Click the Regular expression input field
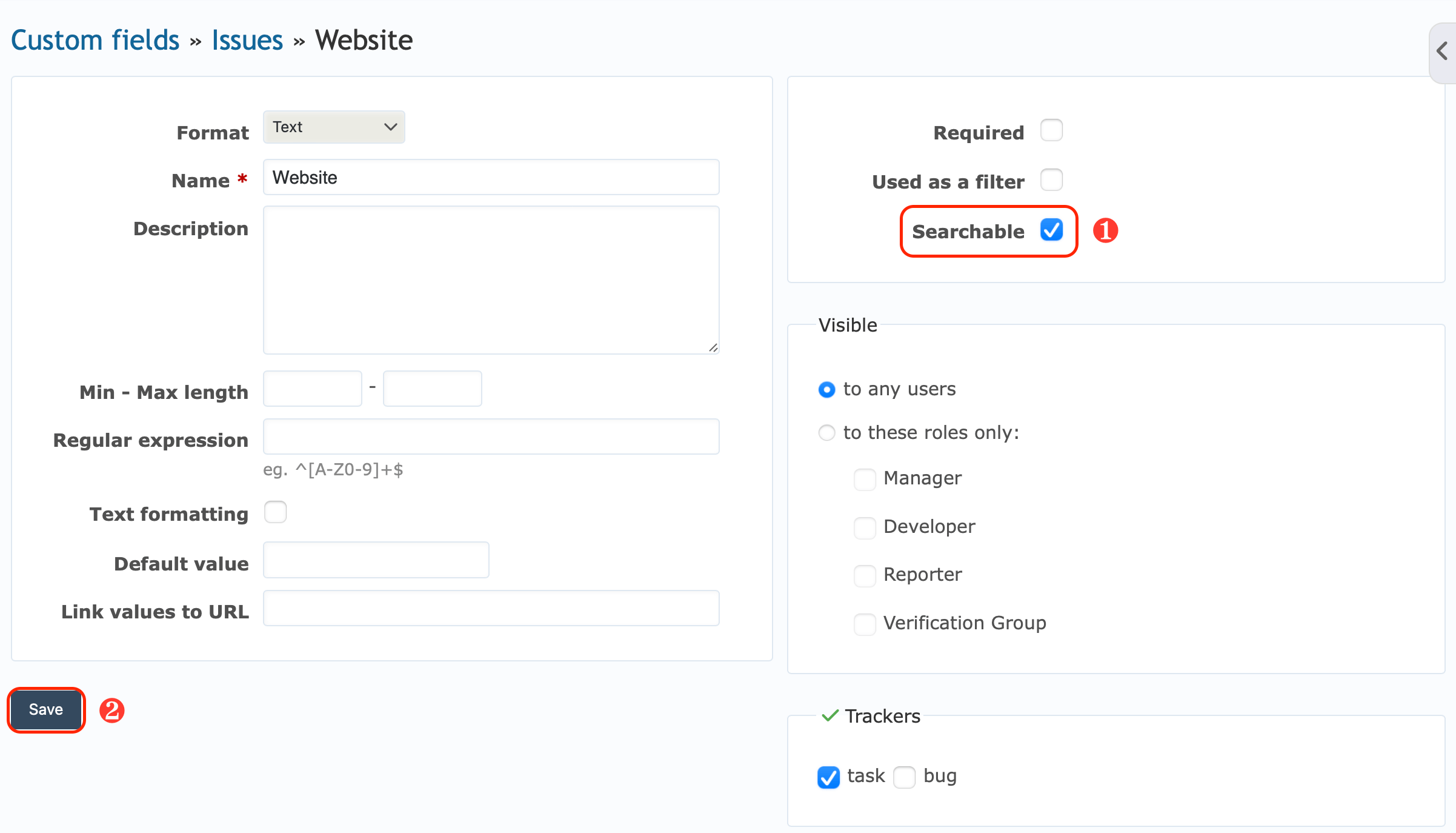The height and width of the screenshot is (833, 1456). (x=491, y=436)
